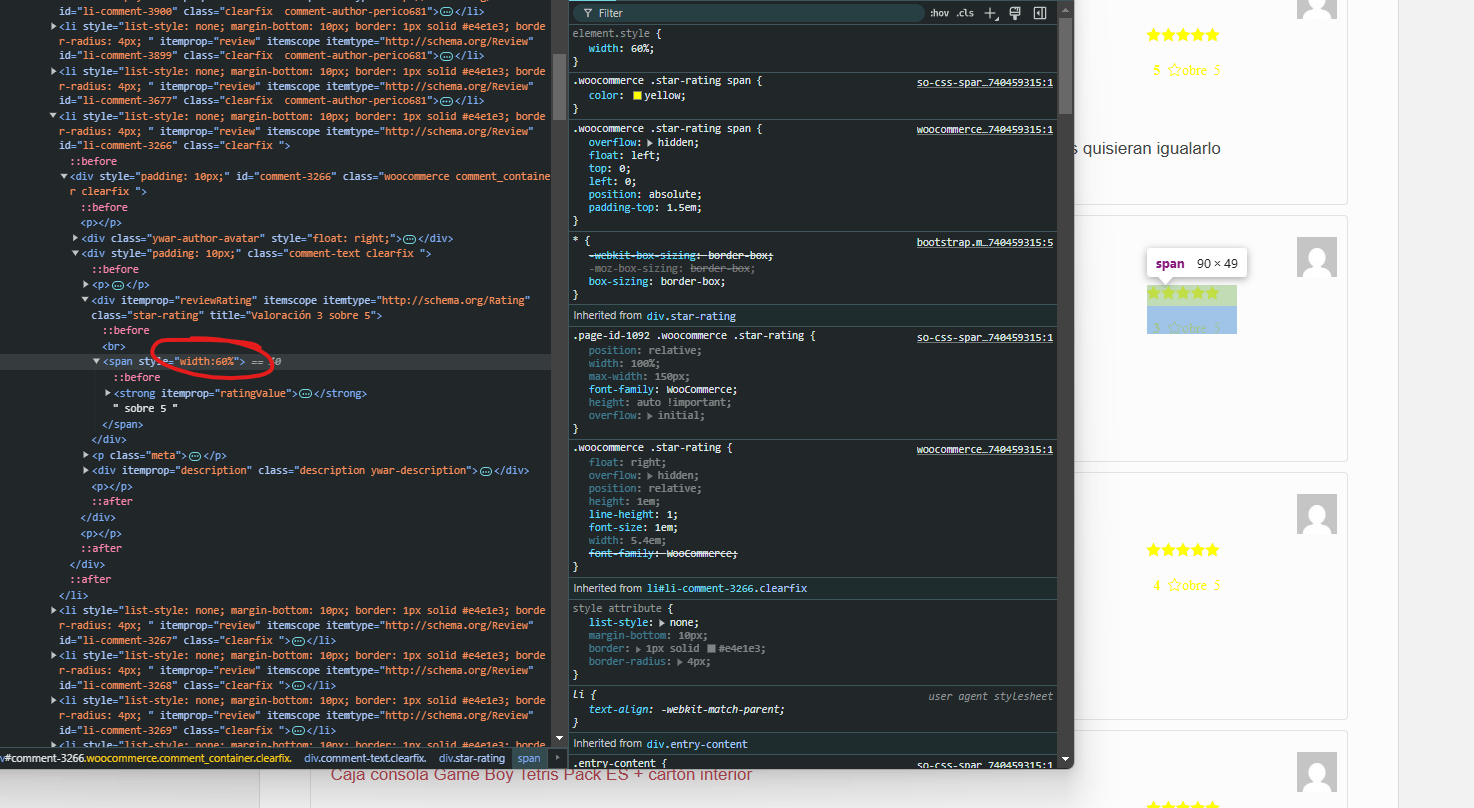Click breadcrumb scroll right arrow
This screenshot has width=1474, height=808.
pos(558,758)
